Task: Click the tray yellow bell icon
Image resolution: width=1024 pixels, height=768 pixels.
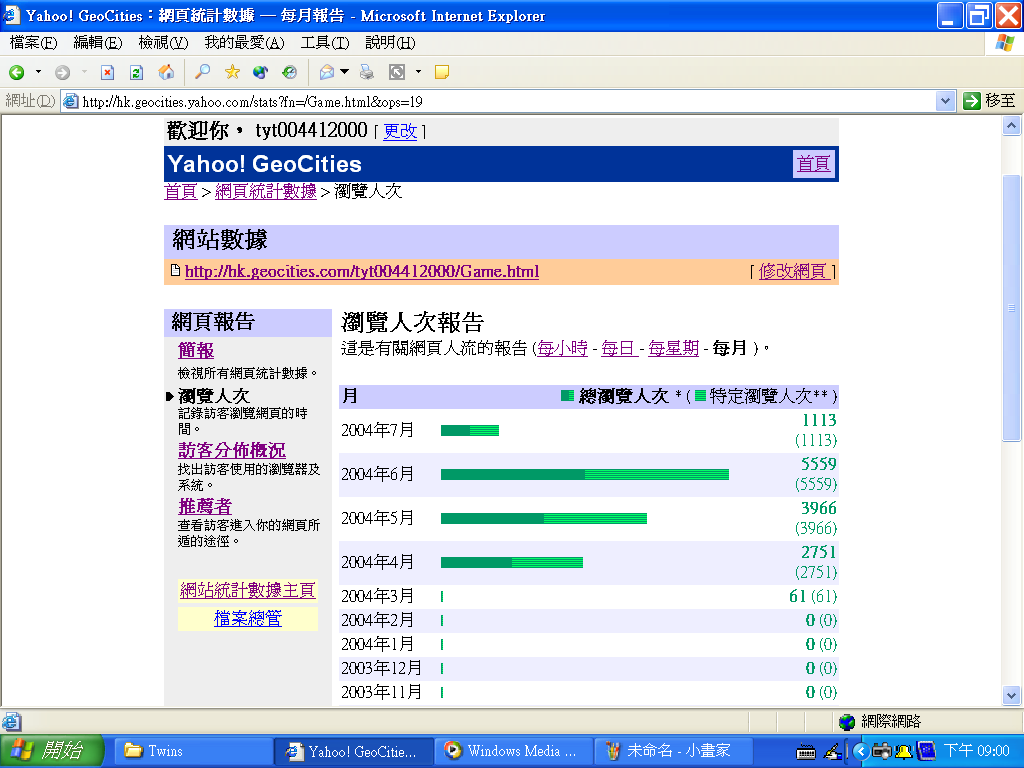Action: click(904, 752)
